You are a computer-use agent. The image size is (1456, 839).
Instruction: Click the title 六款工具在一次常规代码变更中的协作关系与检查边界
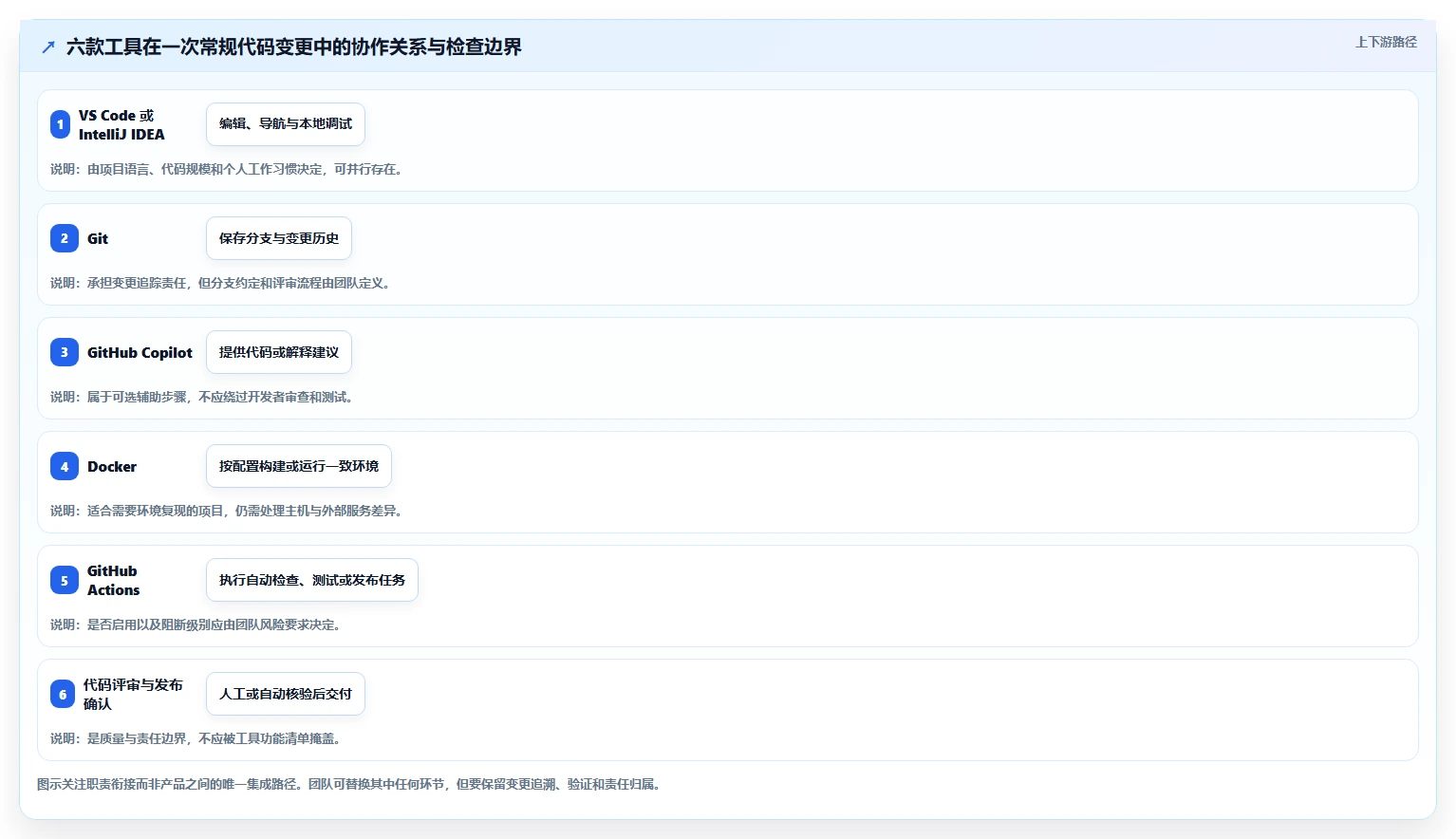294,47
